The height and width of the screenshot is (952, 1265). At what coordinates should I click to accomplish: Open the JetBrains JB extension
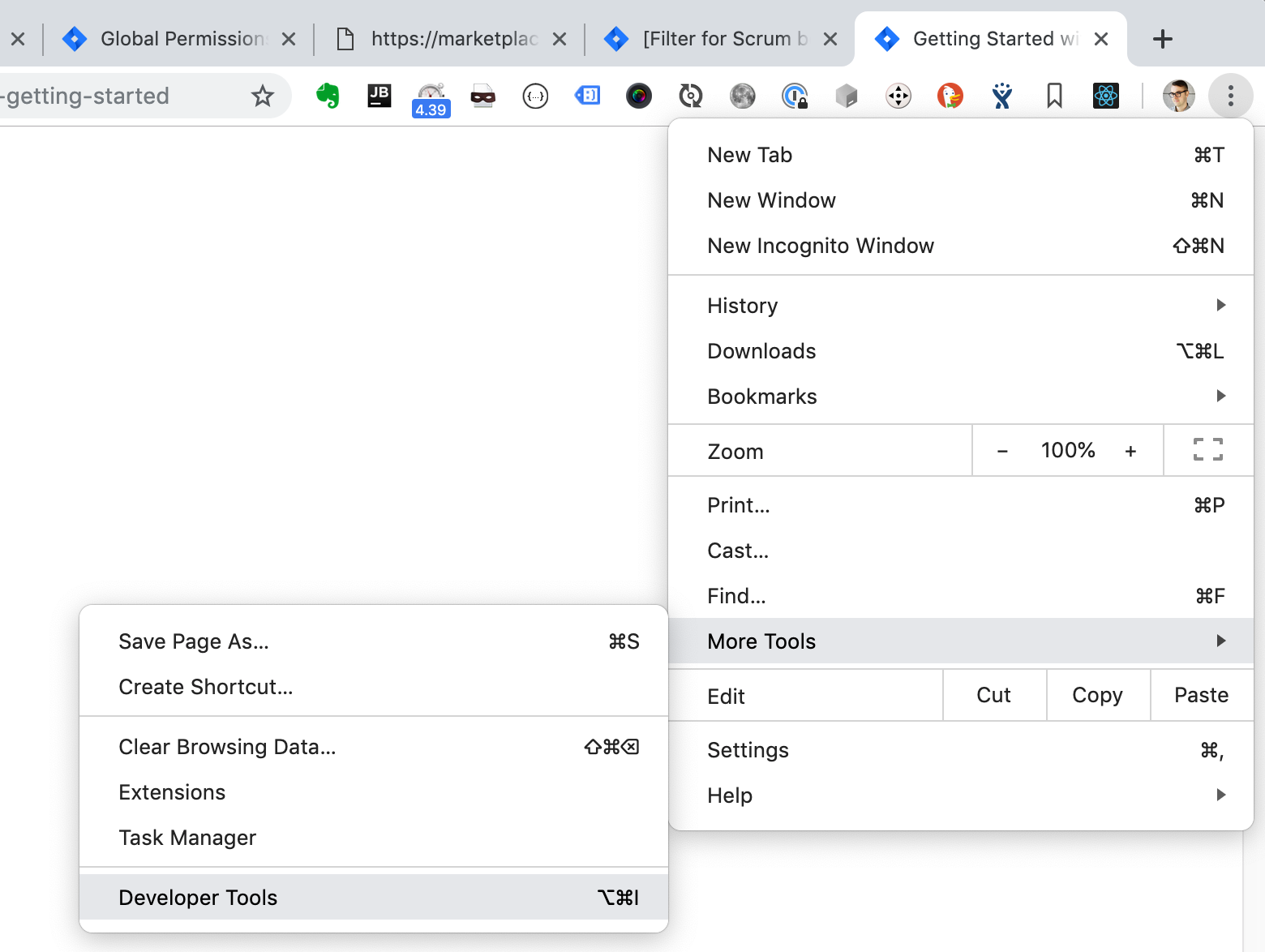(x=379, y=96)
